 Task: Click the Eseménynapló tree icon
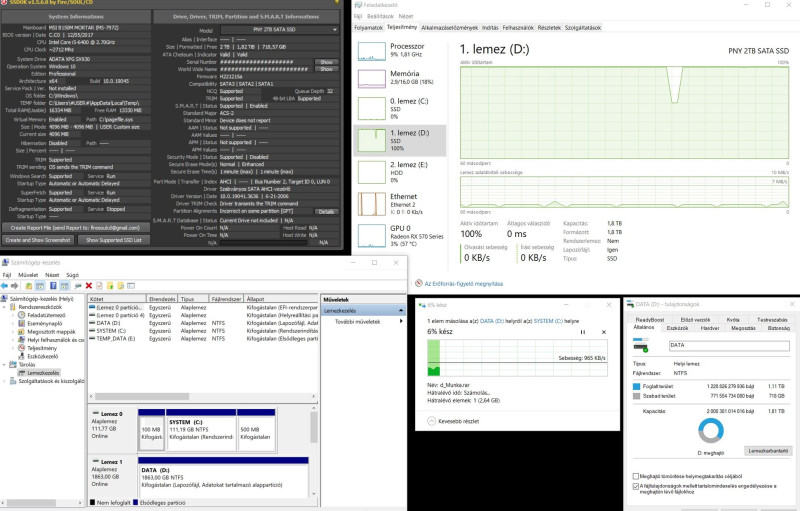[21, 323]
